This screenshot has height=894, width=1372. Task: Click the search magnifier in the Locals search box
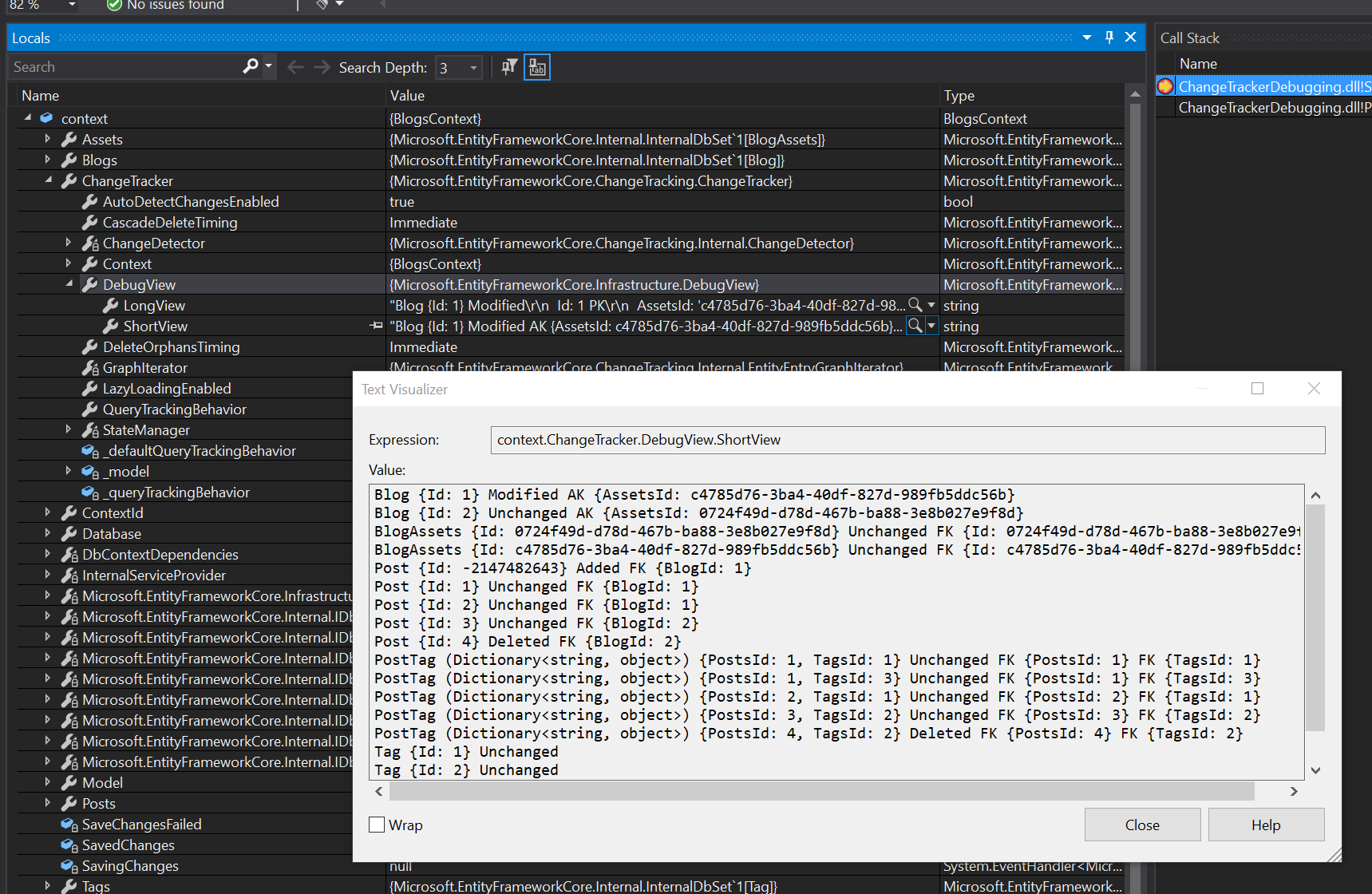point(250,66)
